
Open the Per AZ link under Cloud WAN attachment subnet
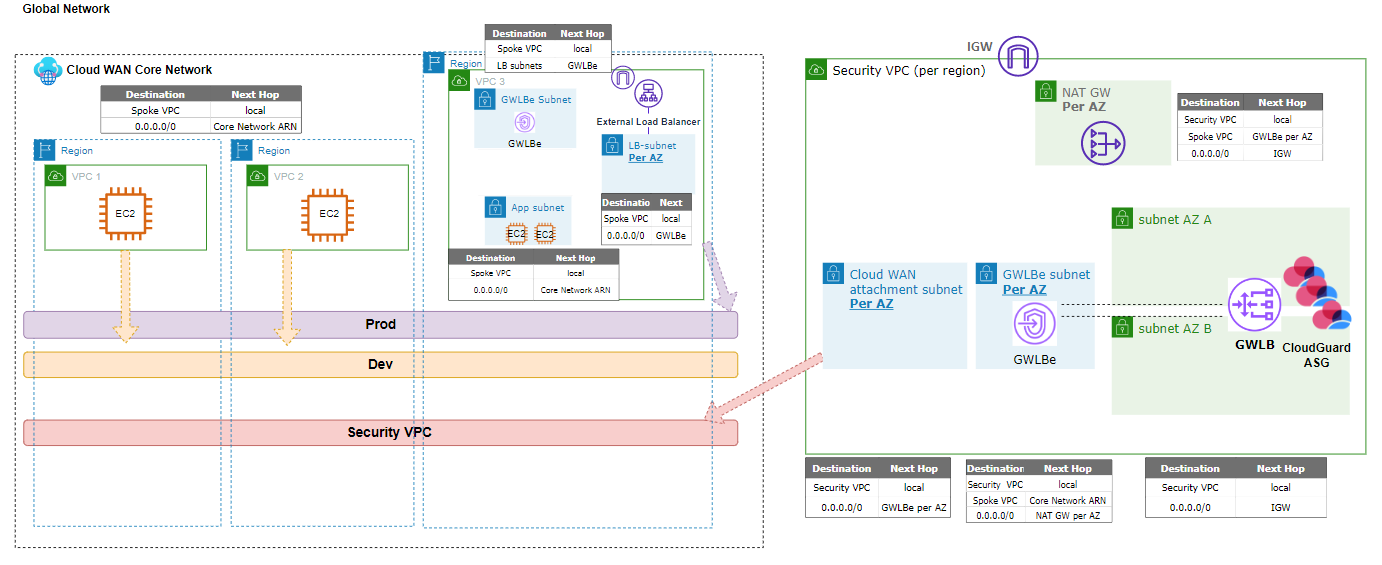[871, 304]
